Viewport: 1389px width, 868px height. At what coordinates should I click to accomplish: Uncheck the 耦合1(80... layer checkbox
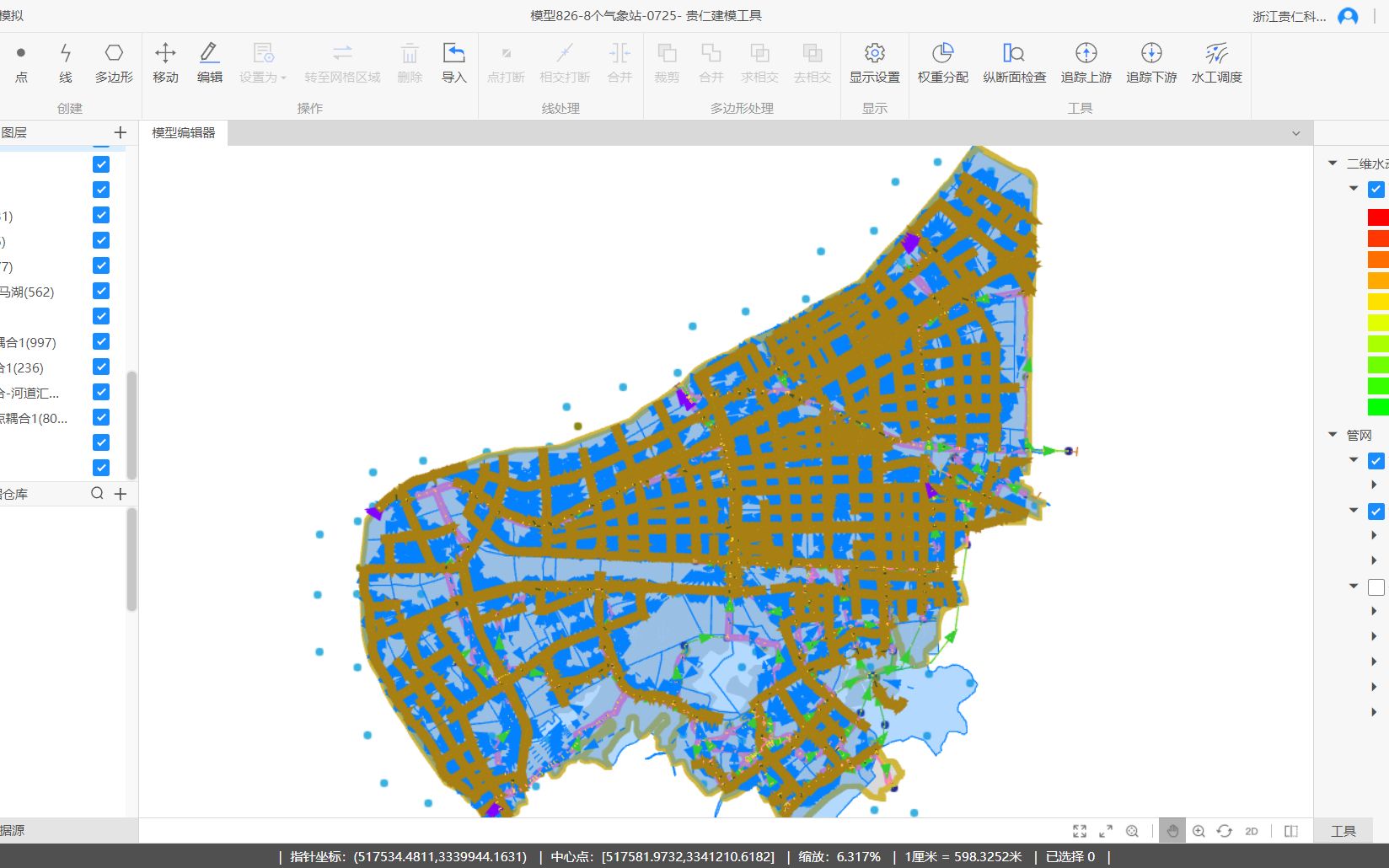click(101, 417)
